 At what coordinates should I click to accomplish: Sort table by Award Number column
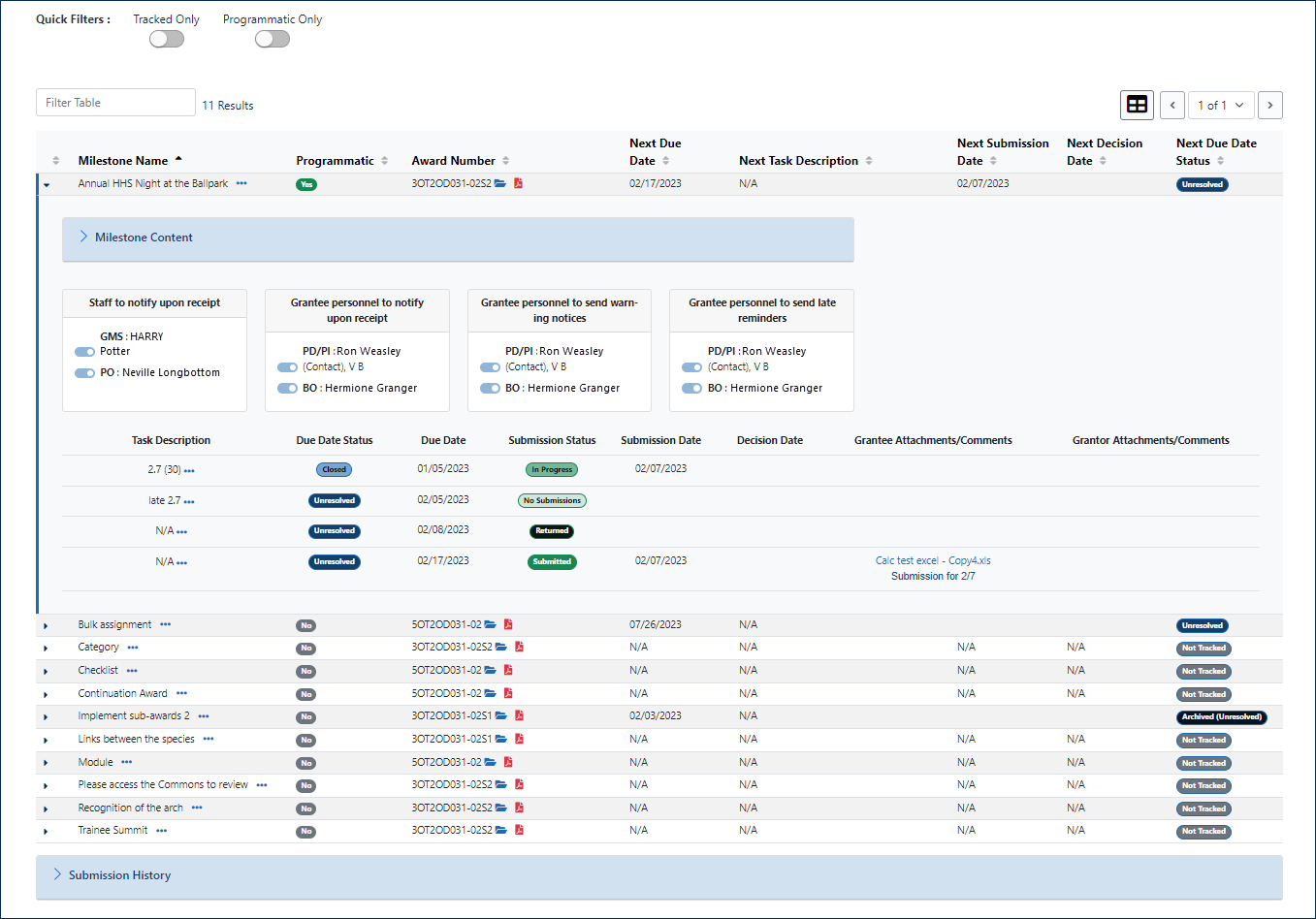click(506, 161)
